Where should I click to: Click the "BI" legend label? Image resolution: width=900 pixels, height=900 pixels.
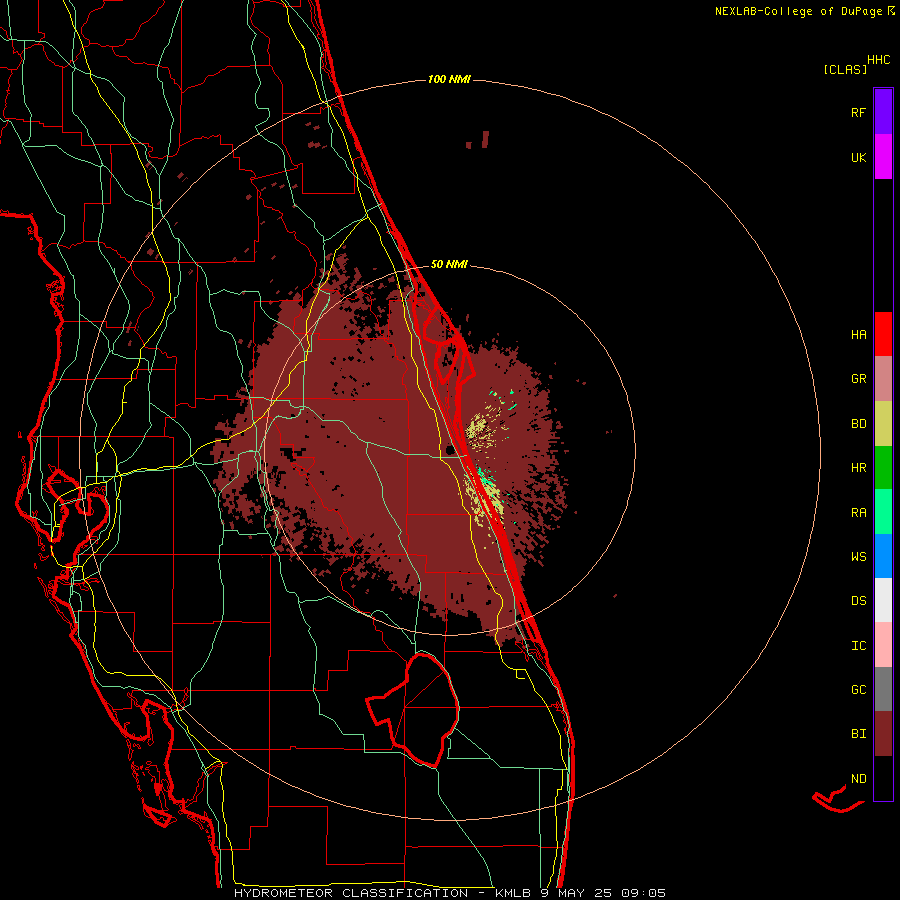click(858, 734)
